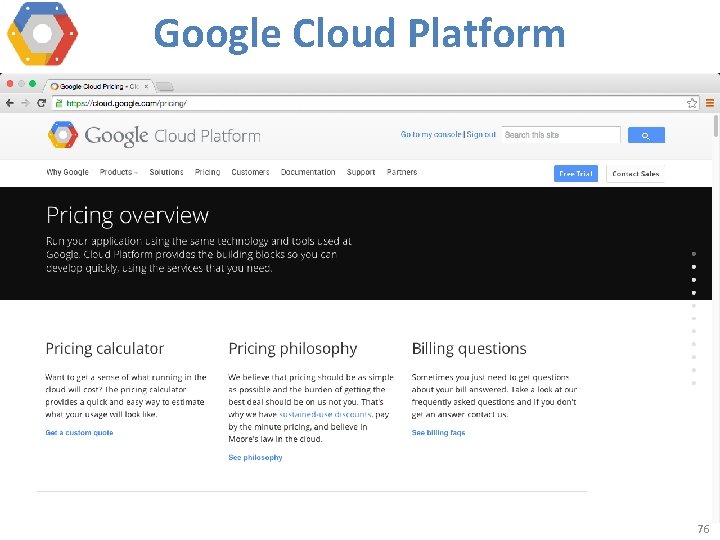Open the Documentation nav item
The image size is (720, 540).
coord(308,172)
